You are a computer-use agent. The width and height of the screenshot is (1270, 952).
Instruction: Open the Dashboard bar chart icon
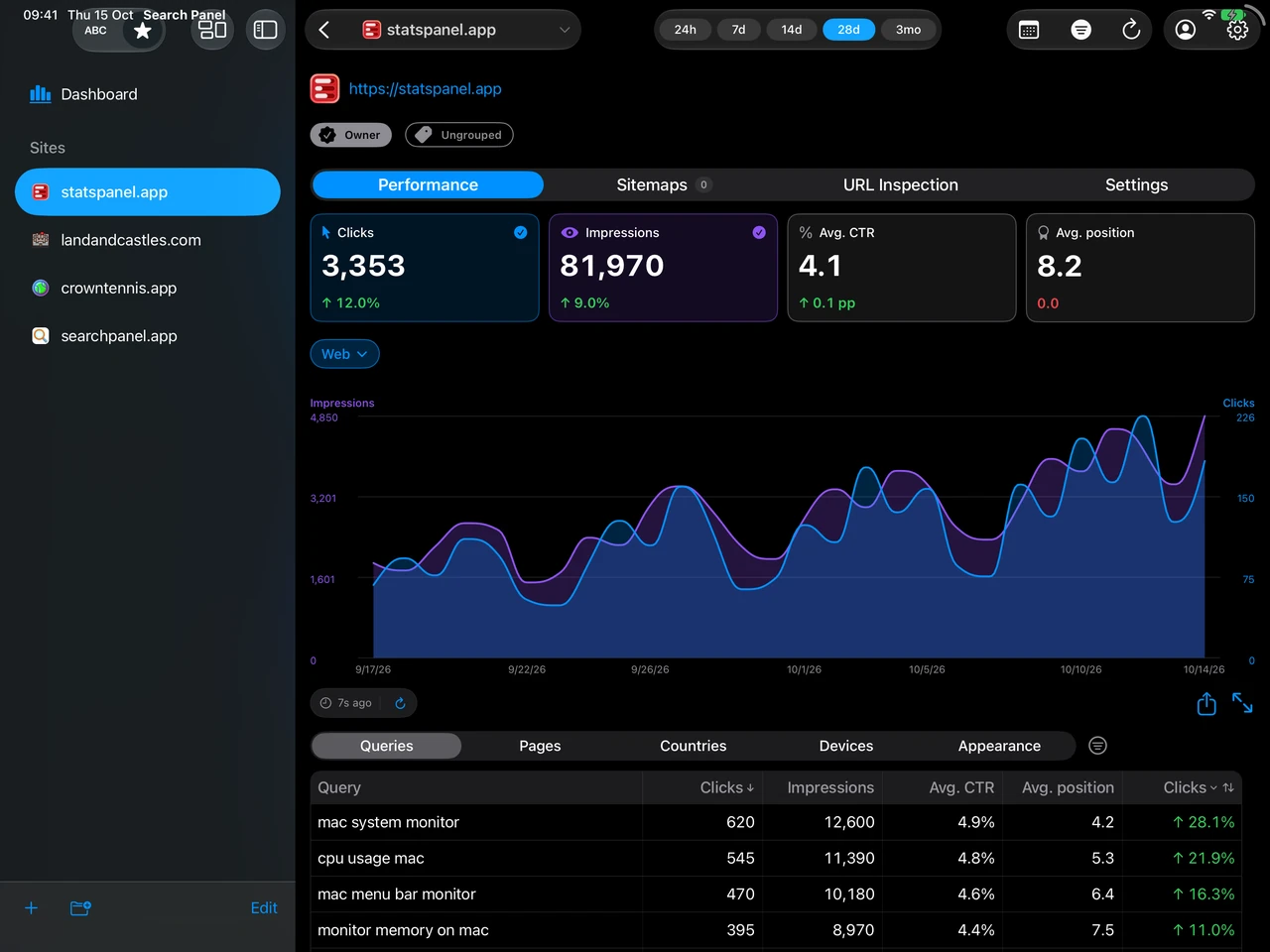(x=40, y=94)
